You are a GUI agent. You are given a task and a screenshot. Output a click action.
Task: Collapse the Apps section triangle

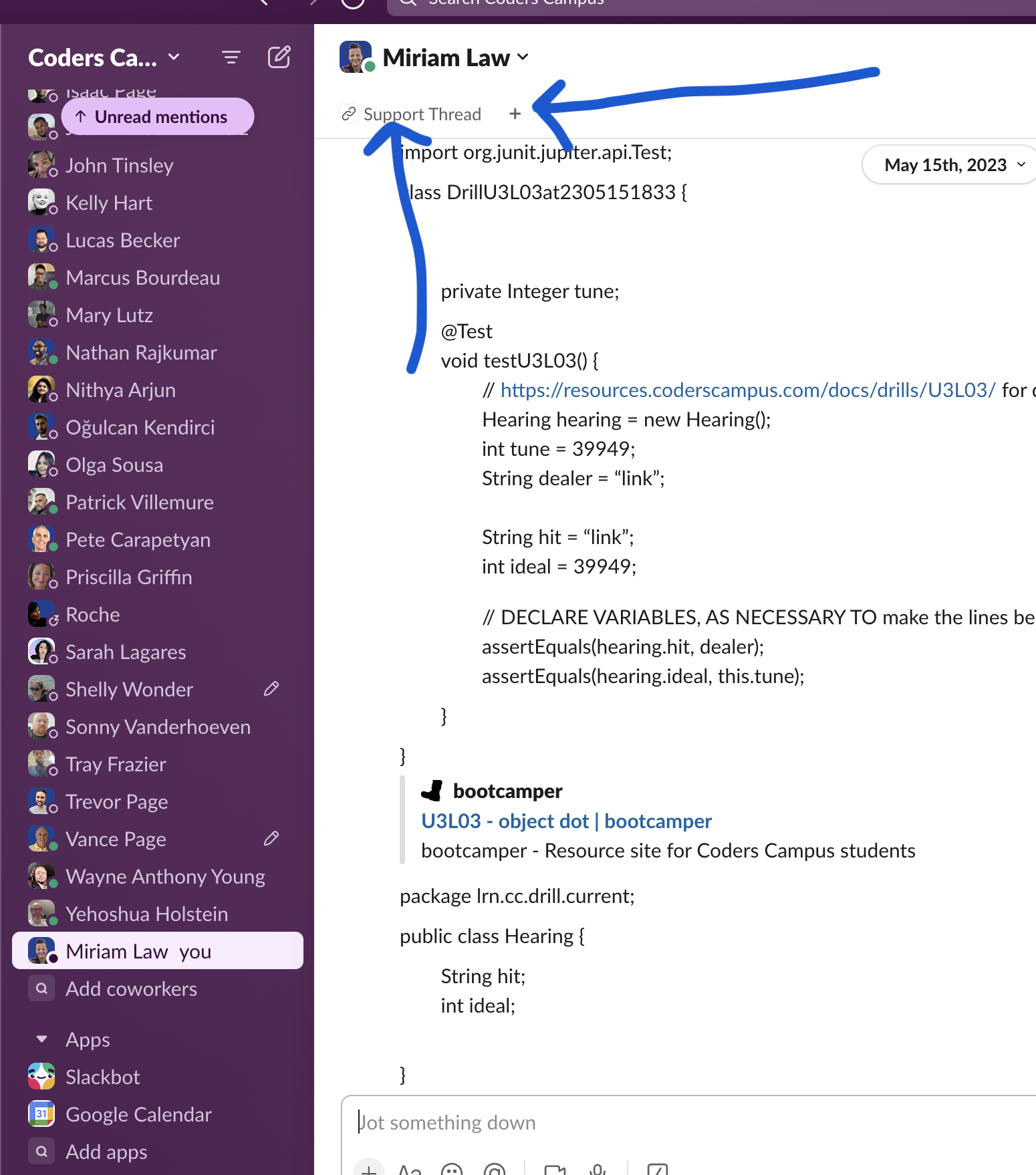click(41, 1039)
